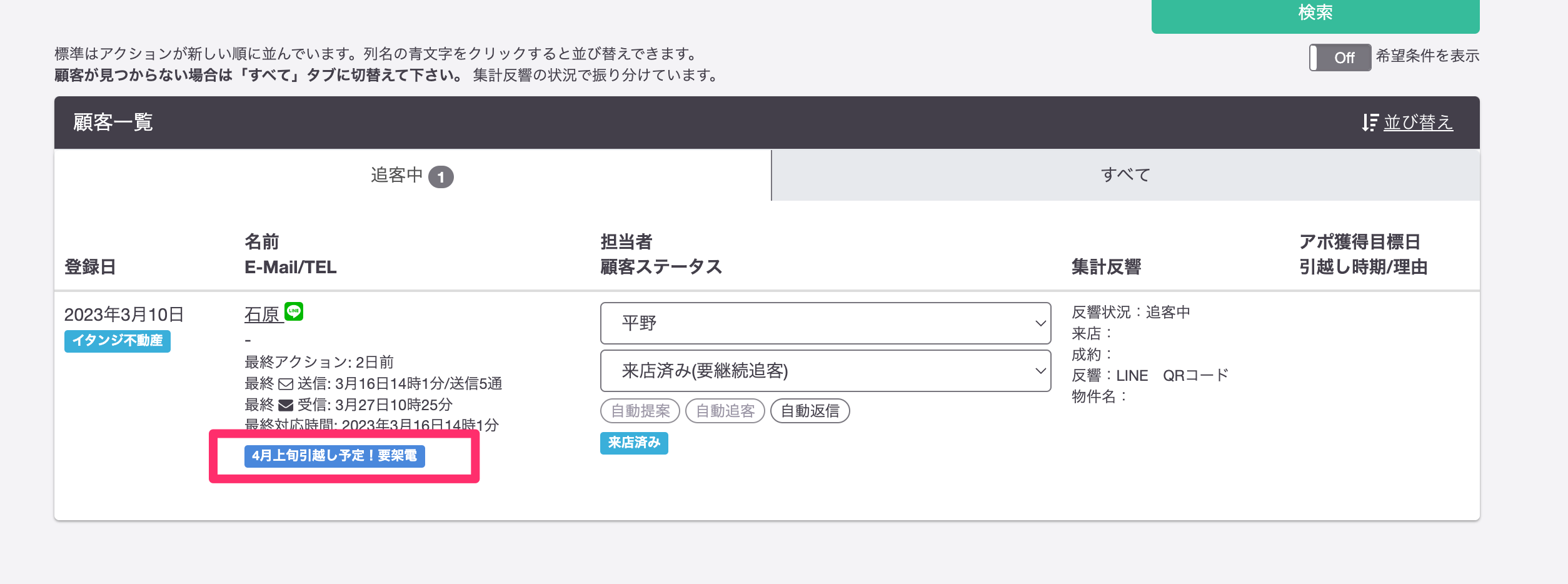Click the LINE icon next to 石原
1568x584 pixels.
tap(294, 311)
